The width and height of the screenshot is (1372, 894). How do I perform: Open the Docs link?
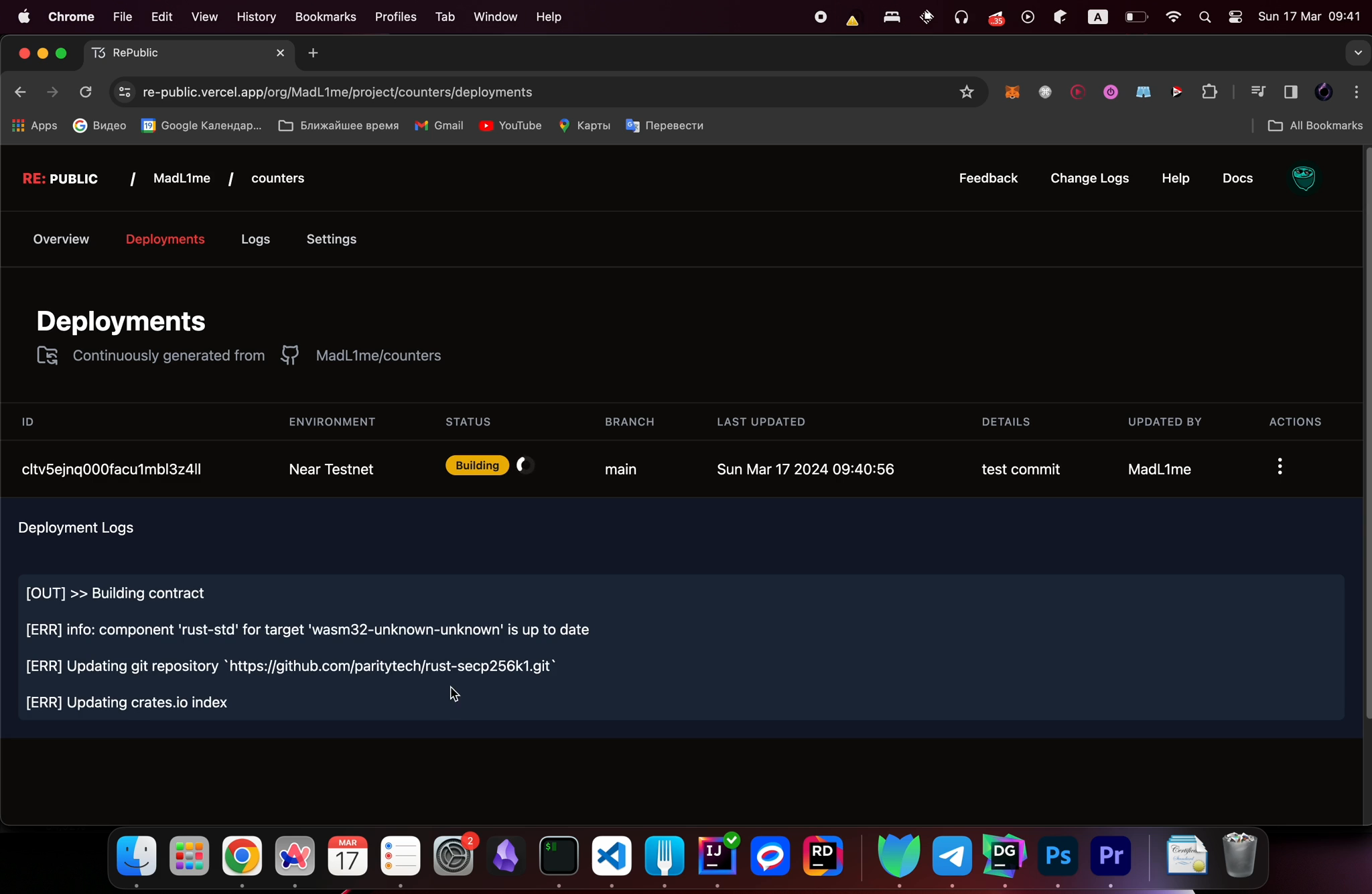click(x=1237, y=178)
